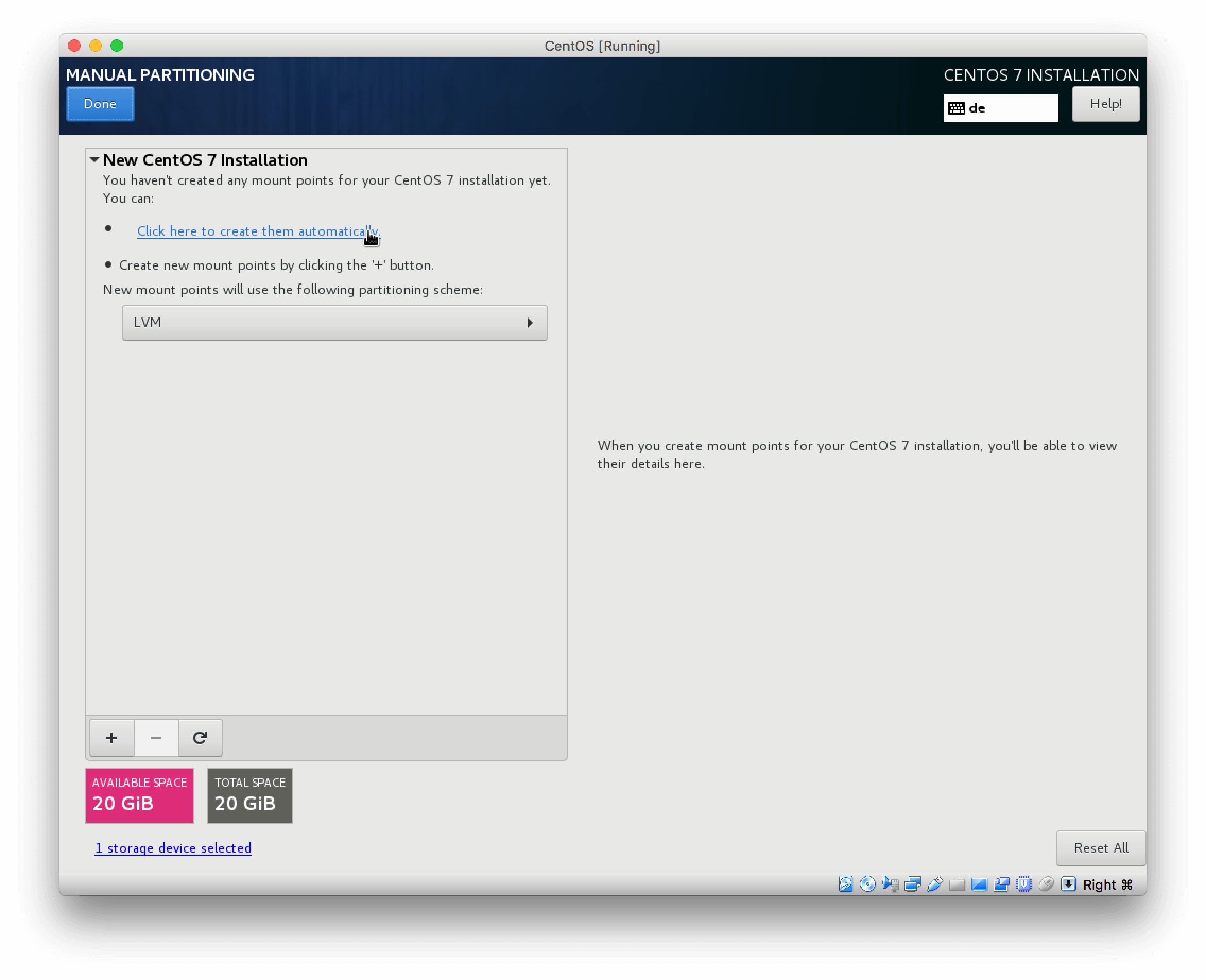
Task: Open the 1 storage device selected link
Action: tap(173, 848)
